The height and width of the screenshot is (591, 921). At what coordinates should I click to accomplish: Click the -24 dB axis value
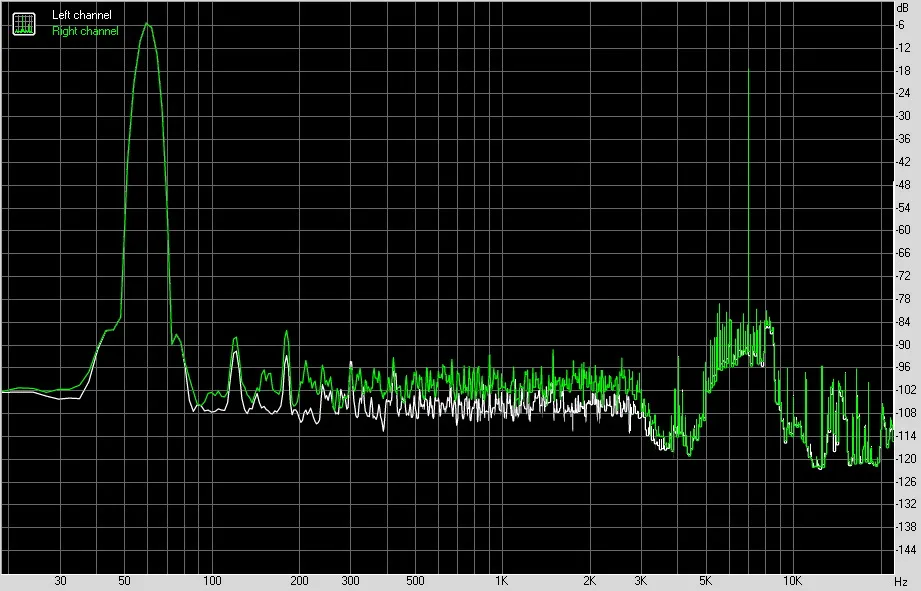(x=903, y=93)
